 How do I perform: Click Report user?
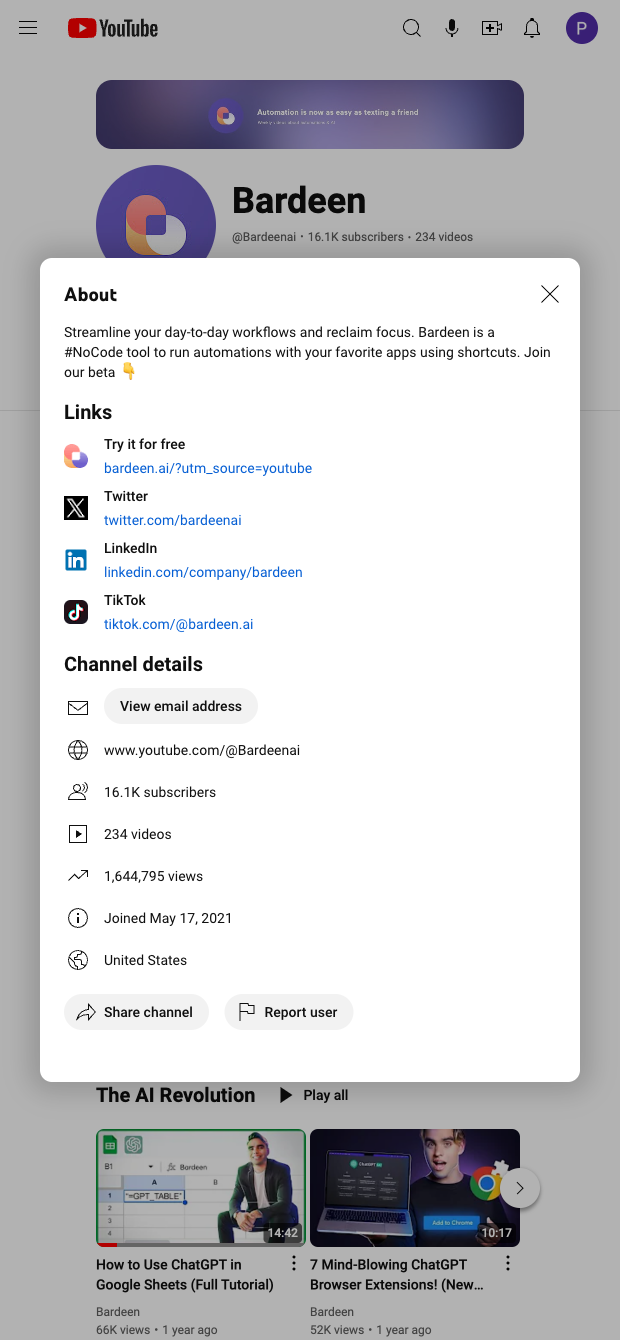click(288, 1011)
